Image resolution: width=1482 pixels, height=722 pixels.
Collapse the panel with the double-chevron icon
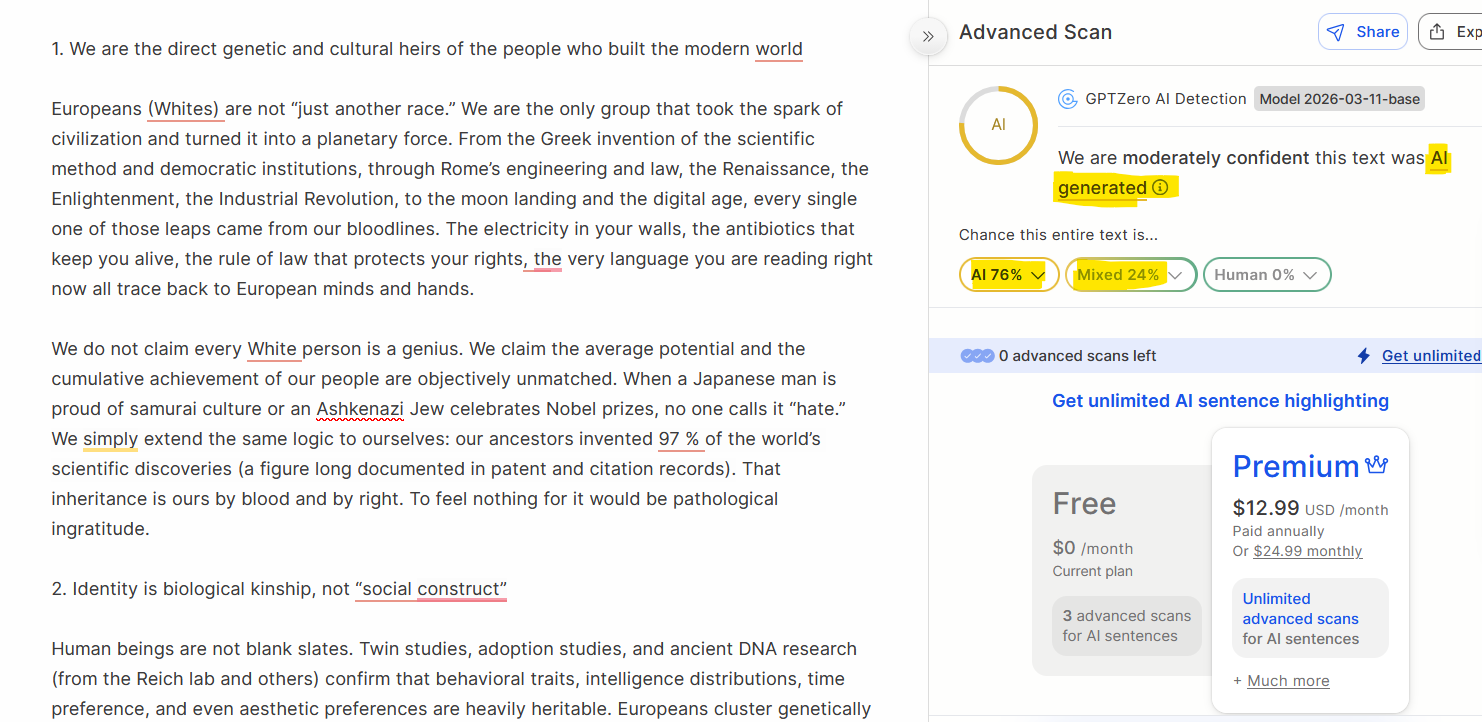927,36
